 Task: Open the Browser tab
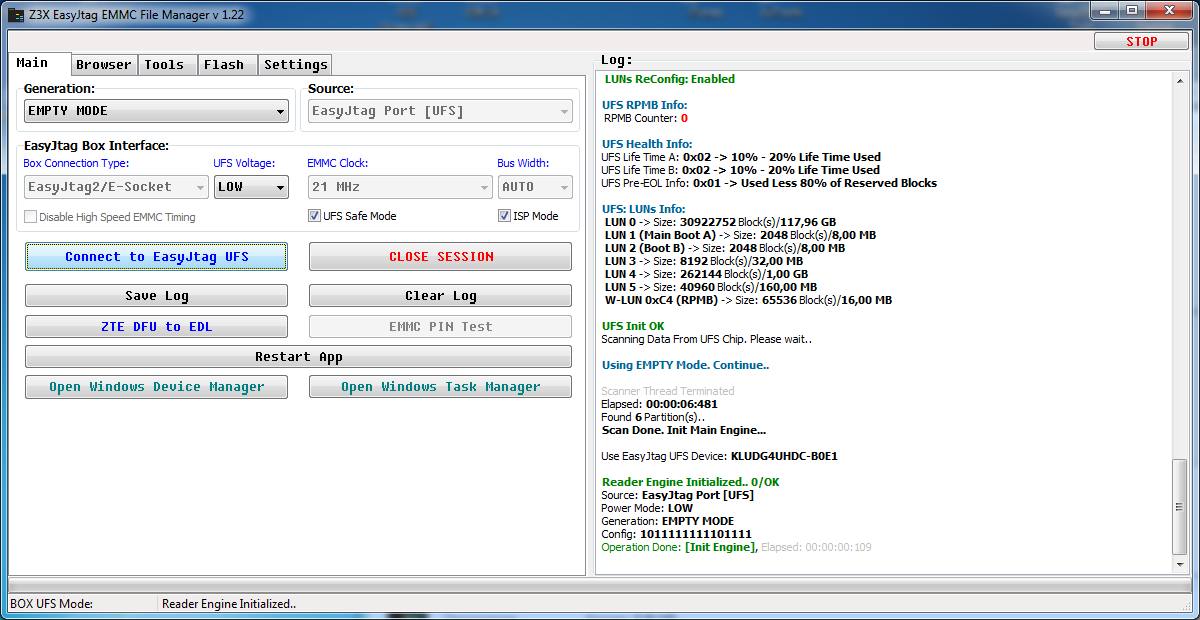click(x=104, y=65)
